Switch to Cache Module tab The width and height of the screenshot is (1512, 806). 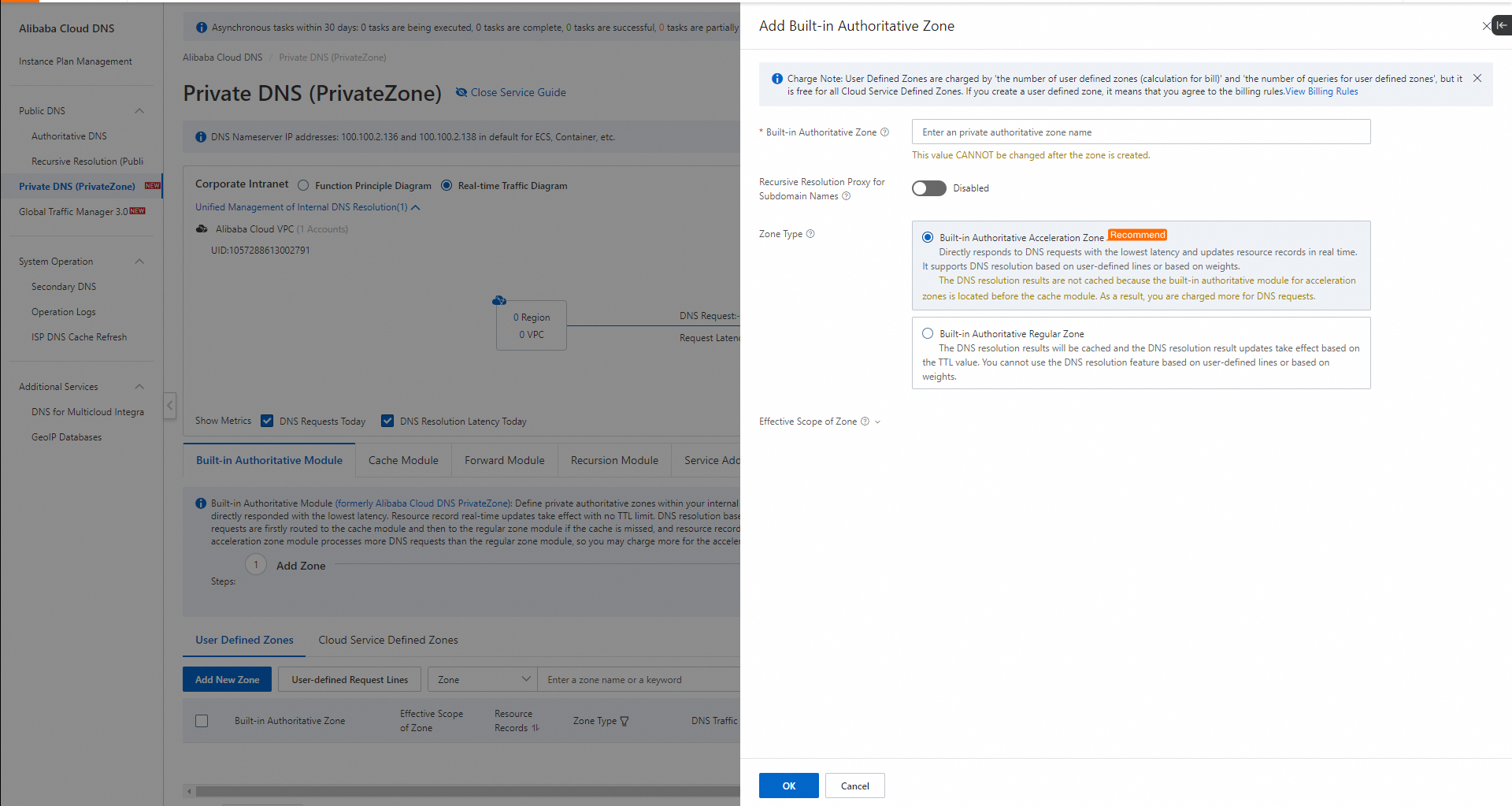[x=403, y=460]
